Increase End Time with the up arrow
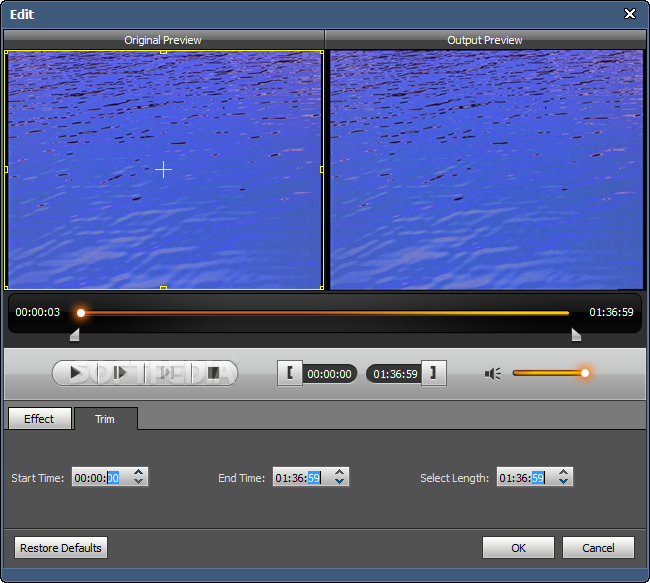The height and width of the screenshot is (583, 650). click(340, 472)
